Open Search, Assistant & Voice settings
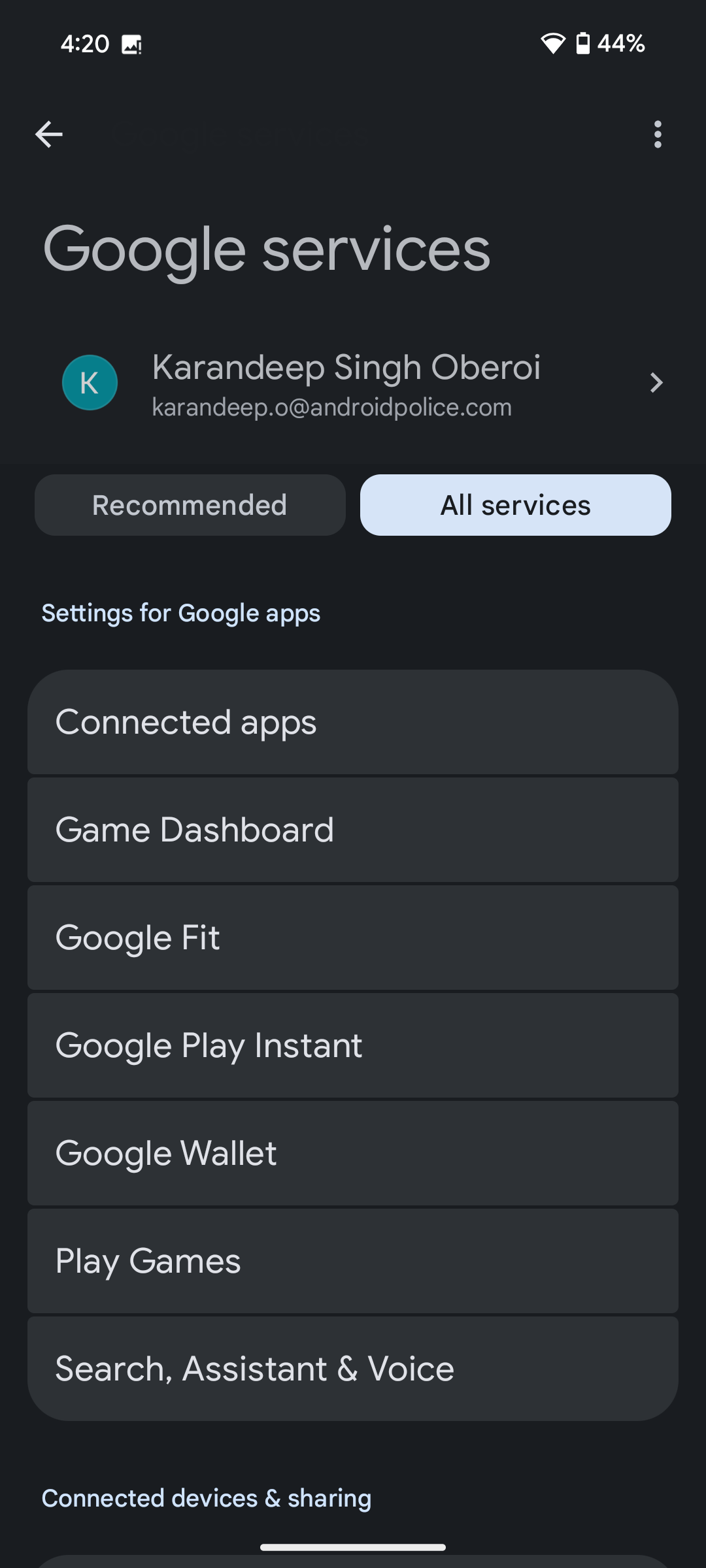Screen dimensions: 706x1568 click(352, 1369)
